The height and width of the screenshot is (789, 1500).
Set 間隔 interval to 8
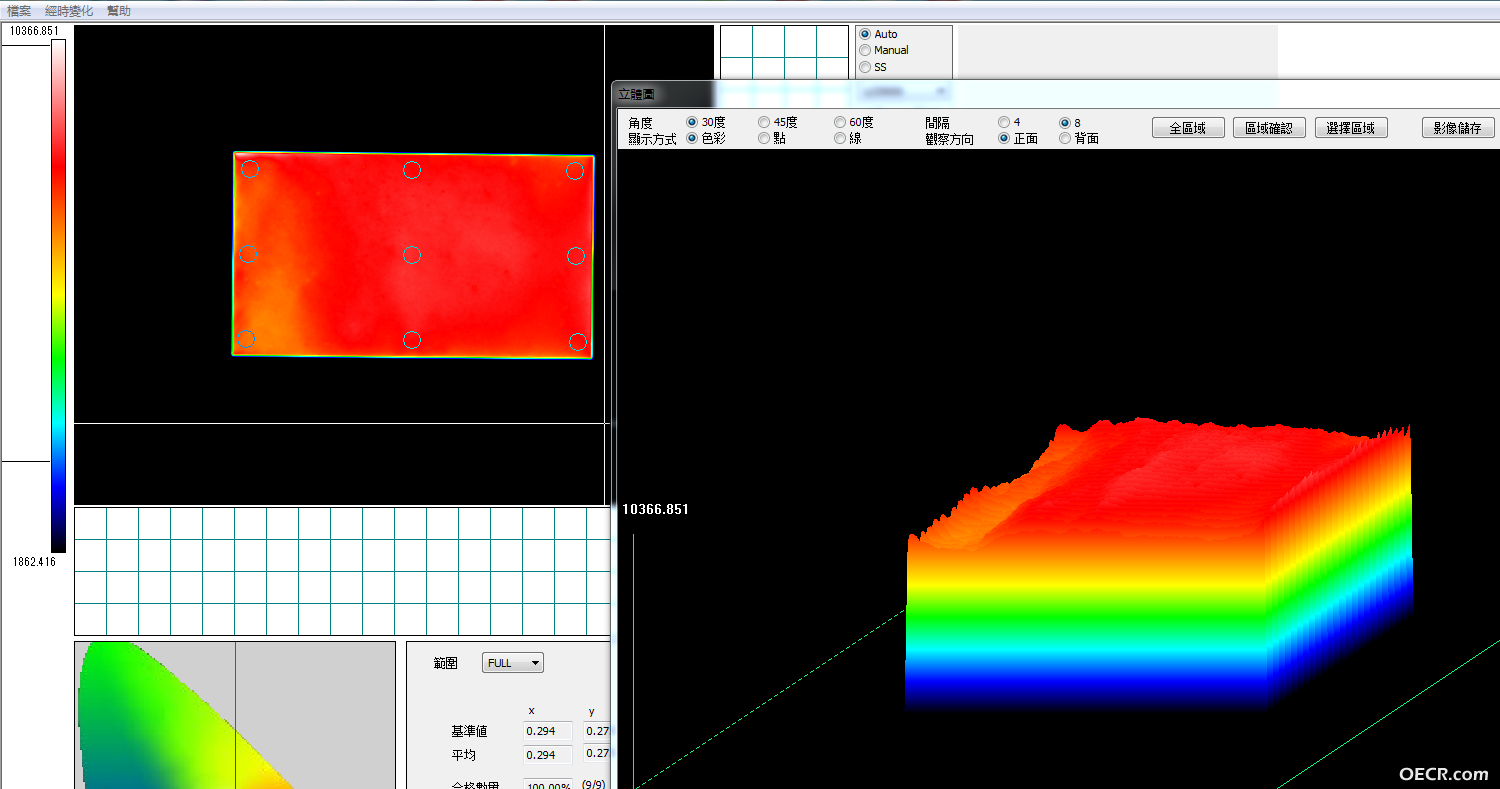tap(1065, 122)
